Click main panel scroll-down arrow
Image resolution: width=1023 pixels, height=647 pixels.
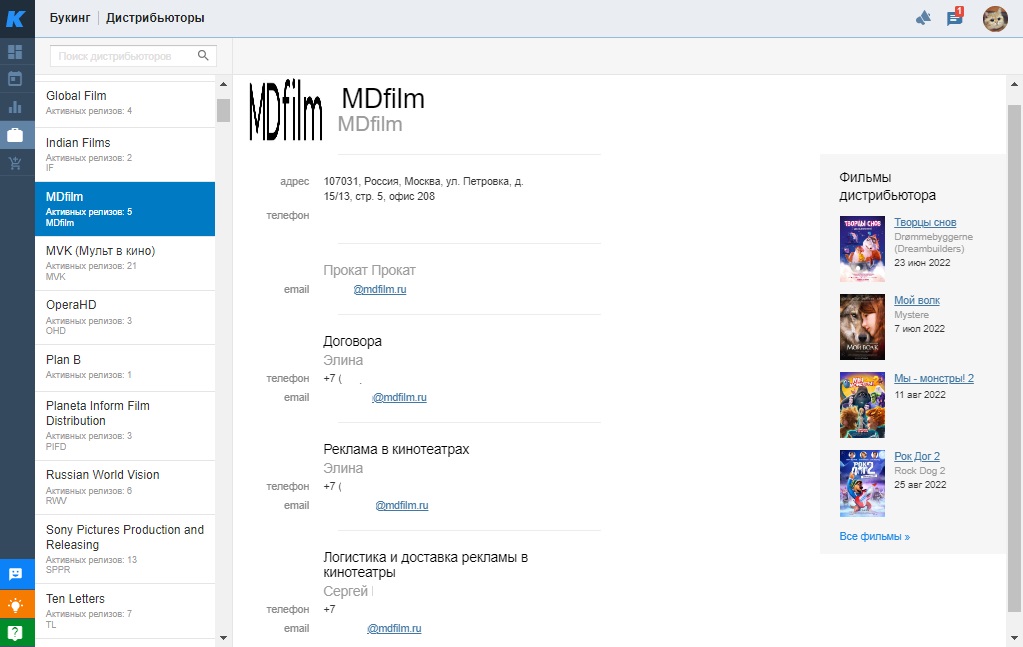pyautogui.click(x=1015, y=638)
